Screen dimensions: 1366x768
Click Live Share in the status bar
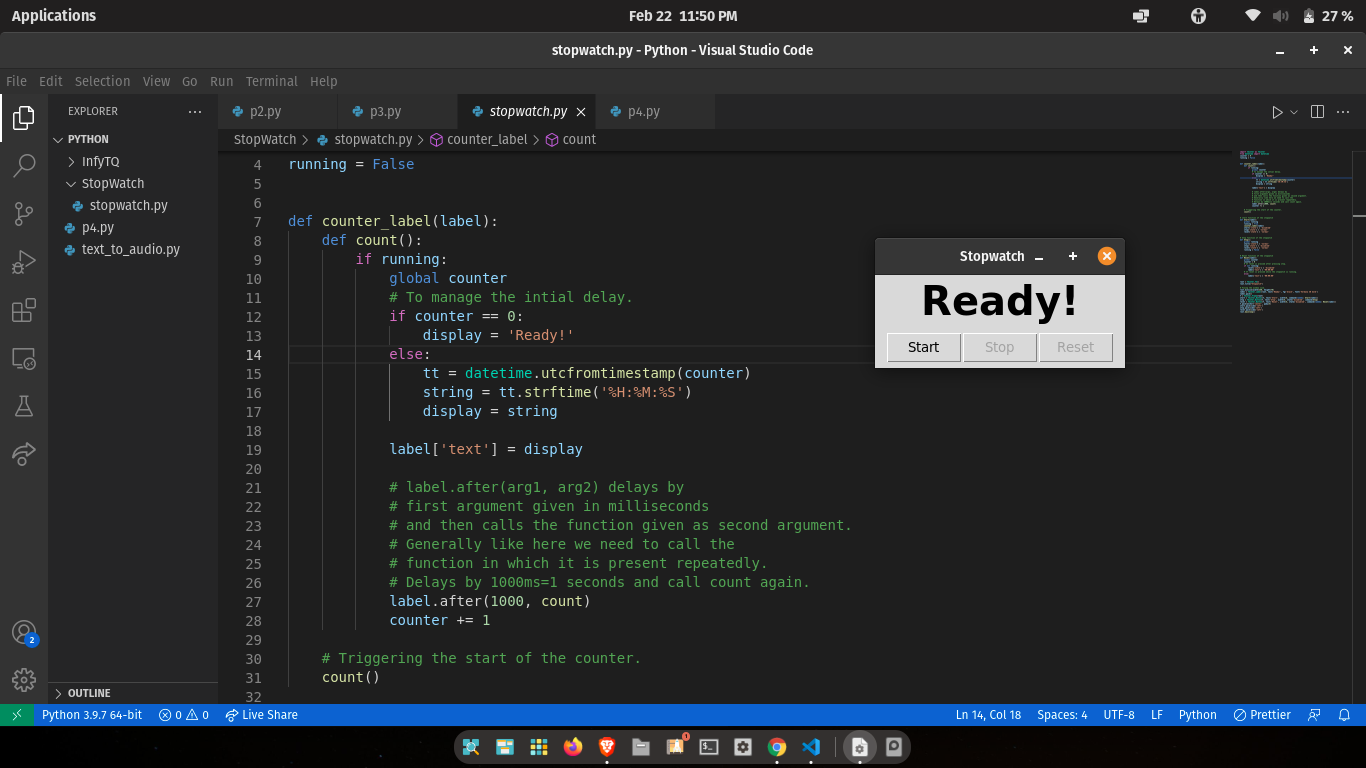[261, 715]
